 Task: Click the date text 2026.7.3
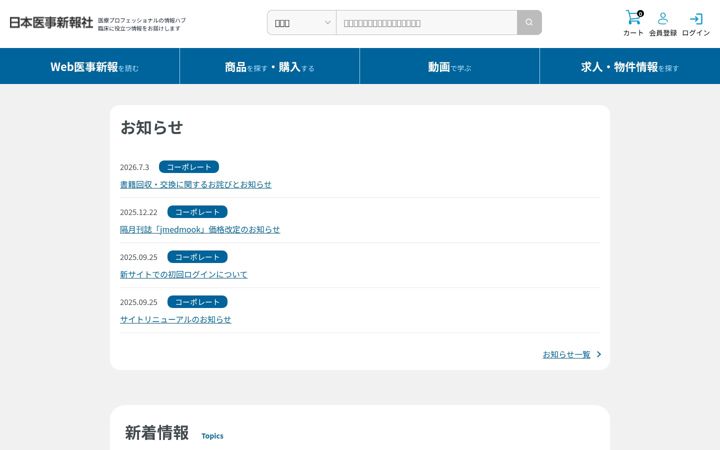point(135,167)
